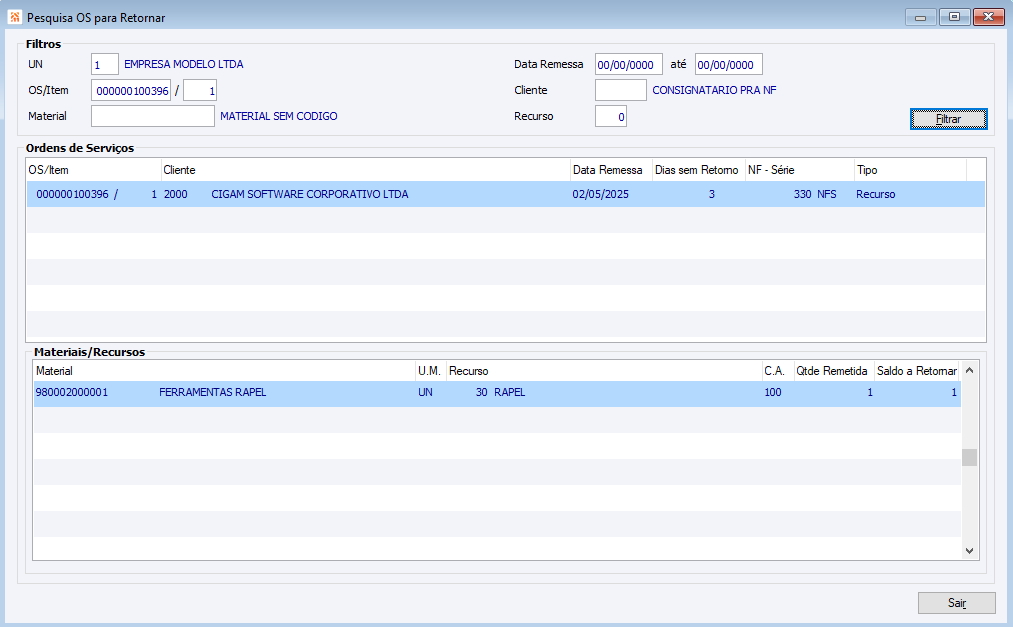Viewport: 1013px width, 627px height.
Task: Click the Saldo a Retornar column header
Action: (x=916, y=371)
